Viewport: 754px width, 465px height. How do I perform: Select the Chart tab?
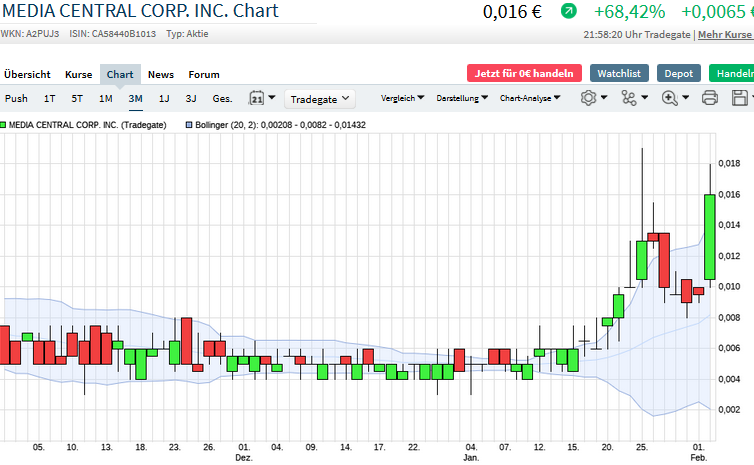pyautogui.click(x=120, y=75)
